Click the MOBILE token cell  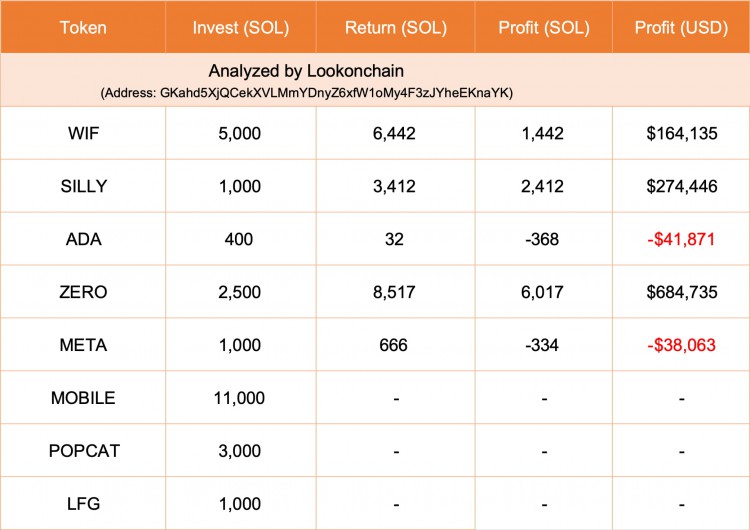83,398
